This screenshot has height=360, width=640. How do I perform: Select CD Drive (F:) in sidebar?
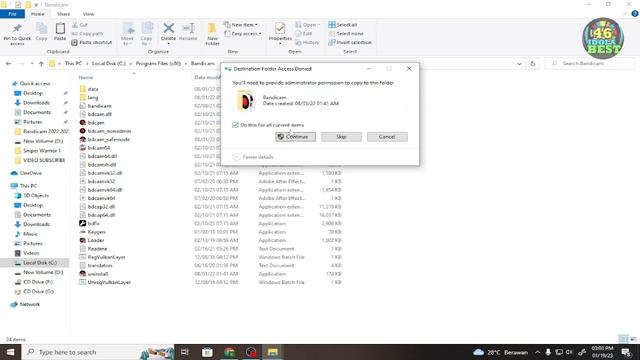point(38,282)
